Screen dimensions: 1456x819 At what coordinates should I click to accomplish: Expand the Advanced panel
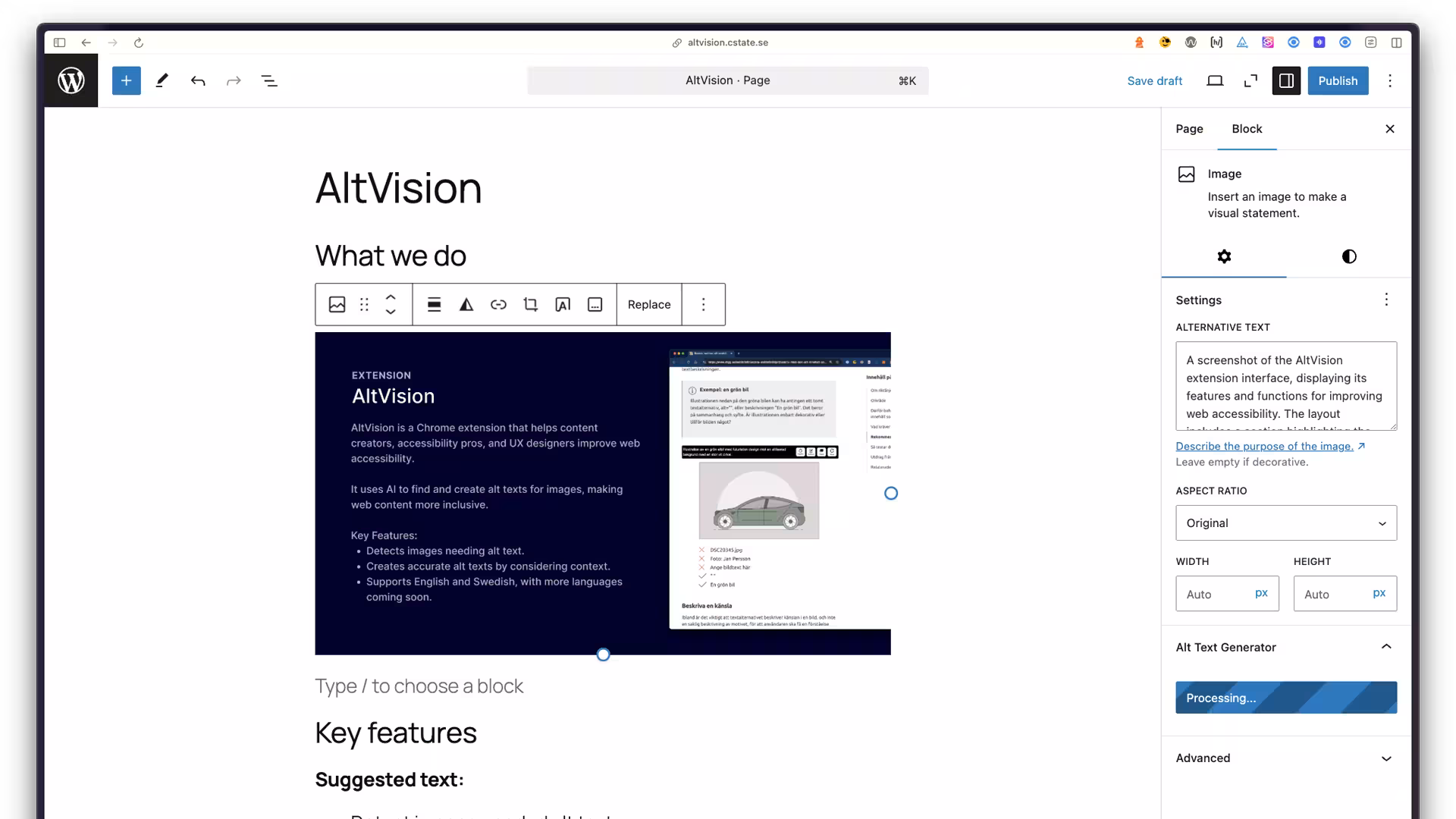(x=1286, y=758)
